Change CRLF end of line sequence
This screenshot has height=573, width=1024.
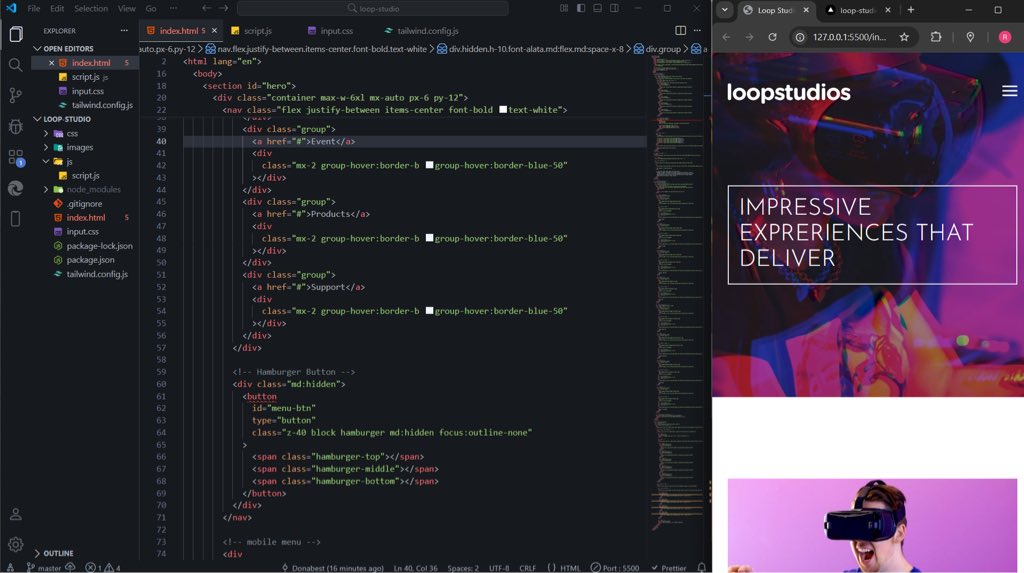[527, 568]
